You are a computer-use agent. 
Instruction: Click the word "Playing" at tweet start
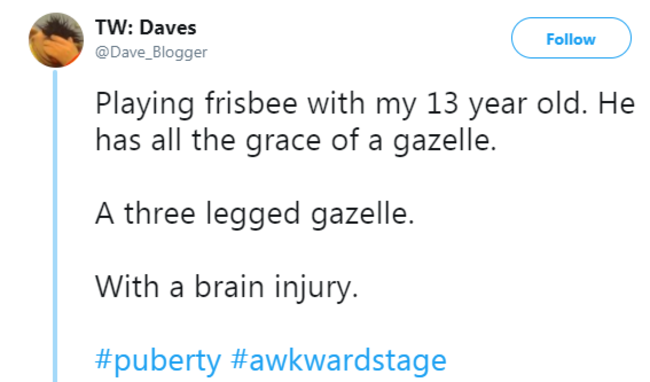pos(145,104)
